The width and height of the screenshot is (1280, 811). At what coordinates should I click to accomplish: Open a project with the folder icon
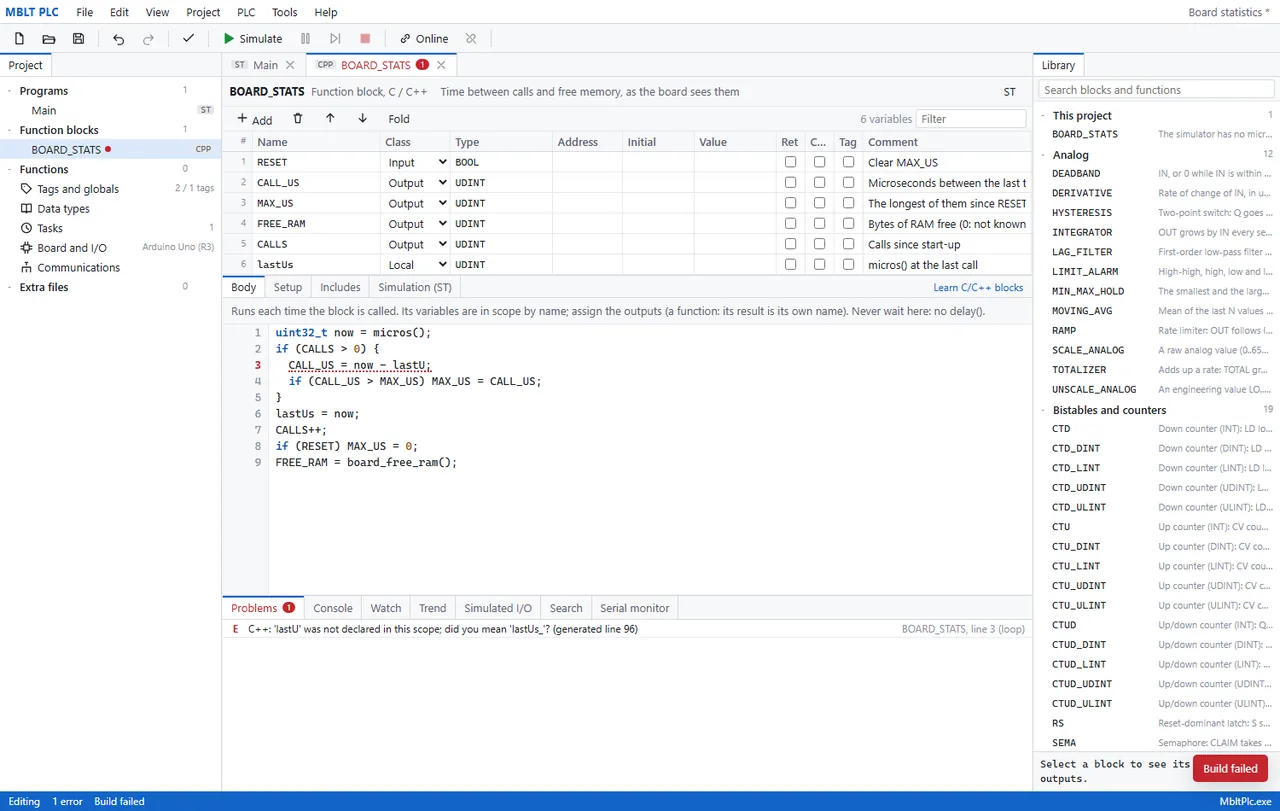click(x=48, y=39)
